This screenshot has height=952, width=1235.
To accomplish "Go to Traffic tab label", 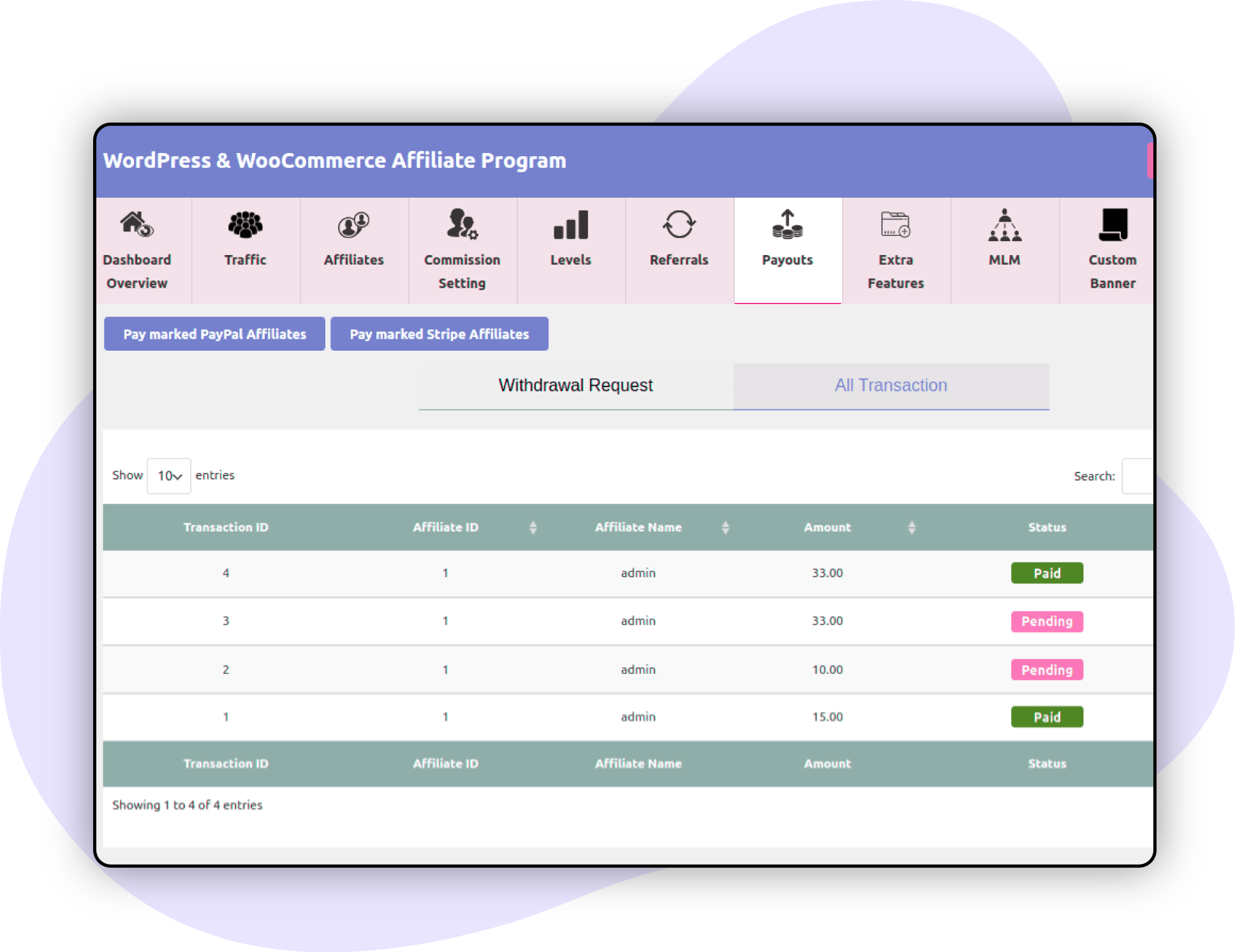I will [x=245, y=260].
